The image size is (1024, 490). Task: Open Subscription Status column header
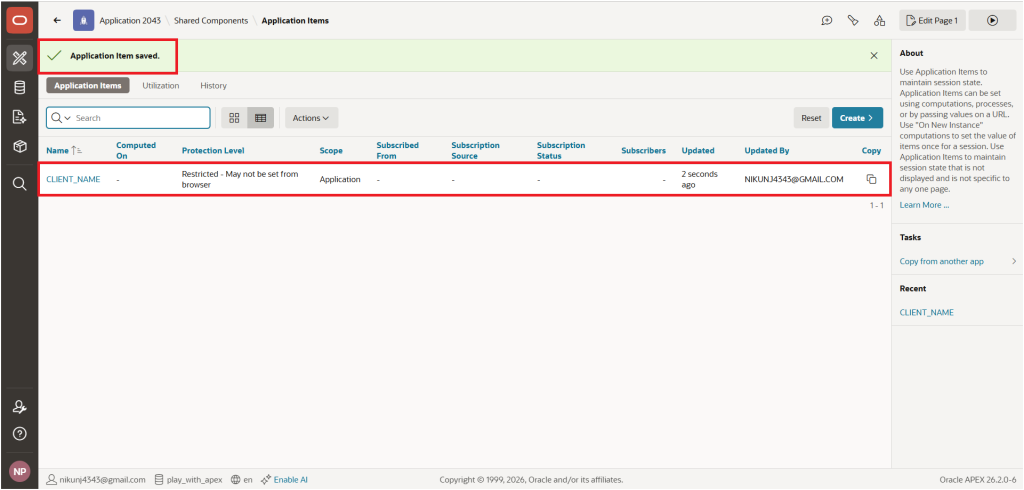tap(561, 150)
